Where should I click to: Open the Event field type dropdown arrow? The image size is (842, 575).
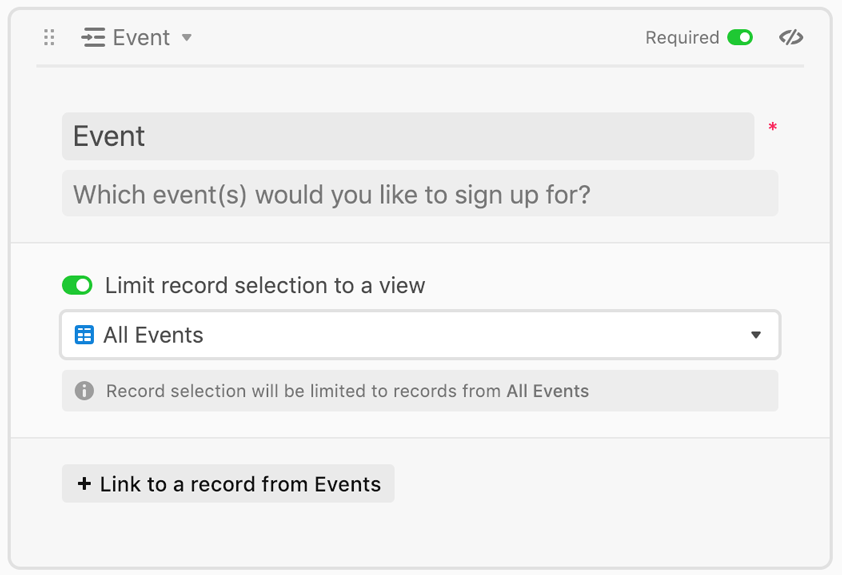tap(186, 38)
